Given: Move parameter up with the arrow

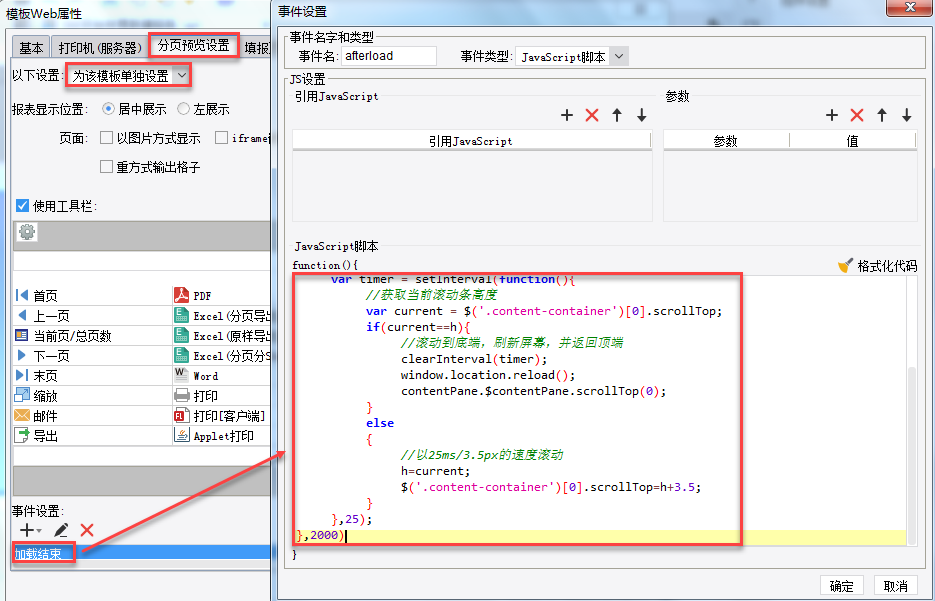Looking at the screenshot, I should (x=882, y=115).
